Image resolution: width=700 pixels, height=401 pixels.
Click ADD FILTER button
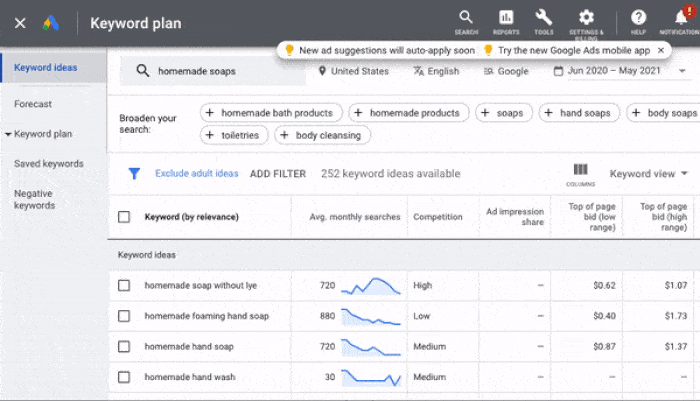pyautogui.click(x=277, y=173)
